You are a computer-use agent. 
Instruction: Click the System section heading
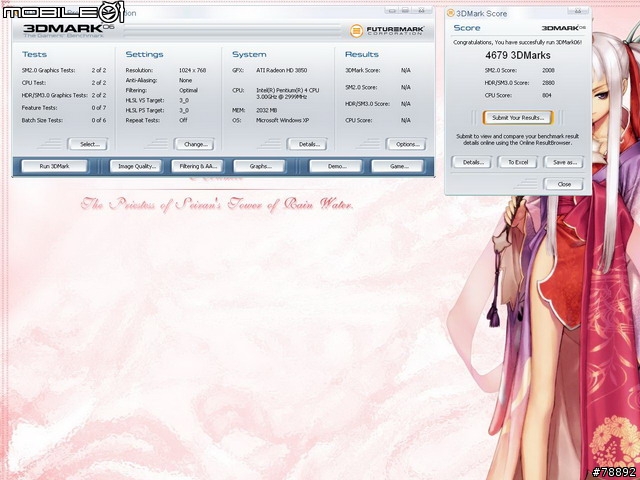point(249,54)
